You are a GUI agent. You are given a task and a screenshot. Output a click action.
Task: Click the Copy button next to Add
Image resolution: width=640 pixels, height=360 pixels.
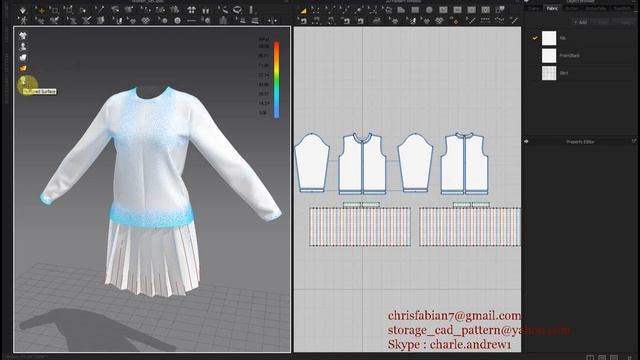coord(602,22)
